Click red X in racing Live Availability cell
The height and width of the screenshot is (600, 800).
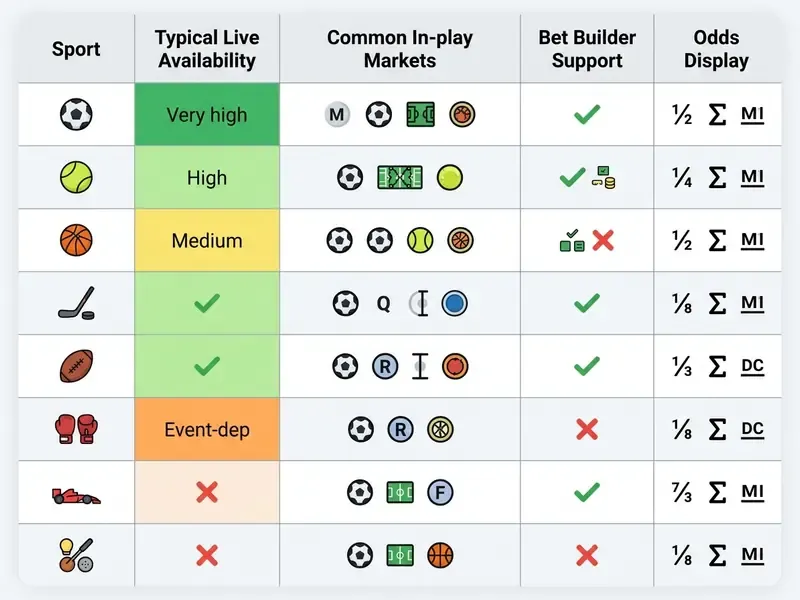click(x=207, y=492)
